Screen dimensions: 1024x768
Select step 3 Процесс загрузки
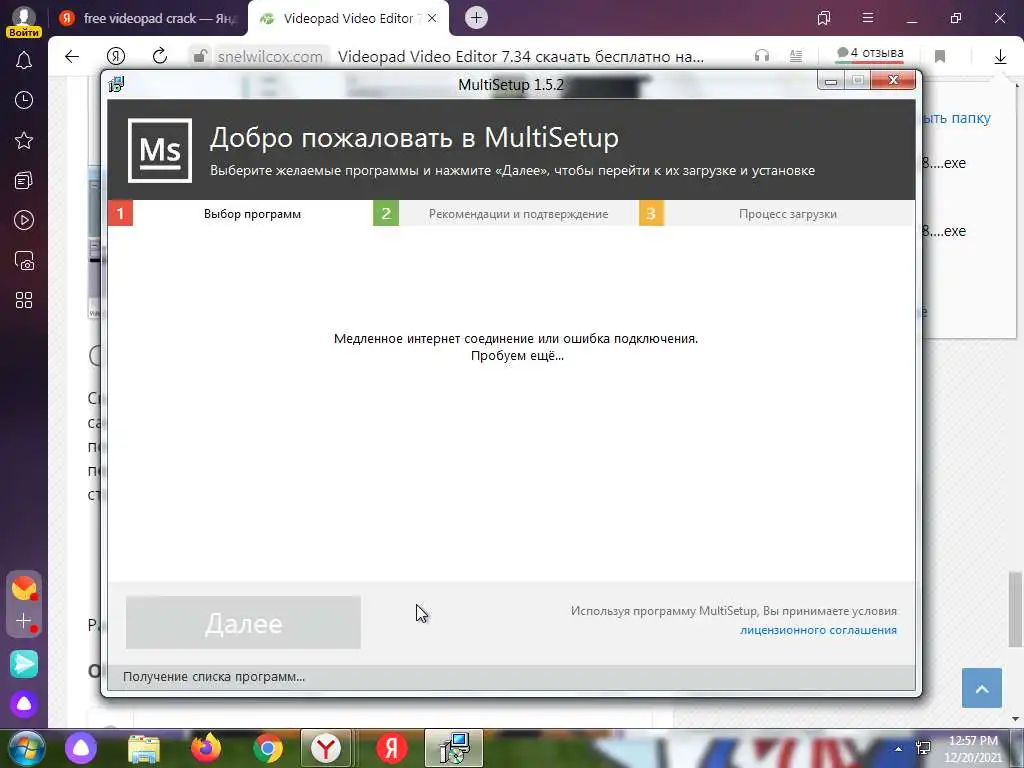coord(776,214)
